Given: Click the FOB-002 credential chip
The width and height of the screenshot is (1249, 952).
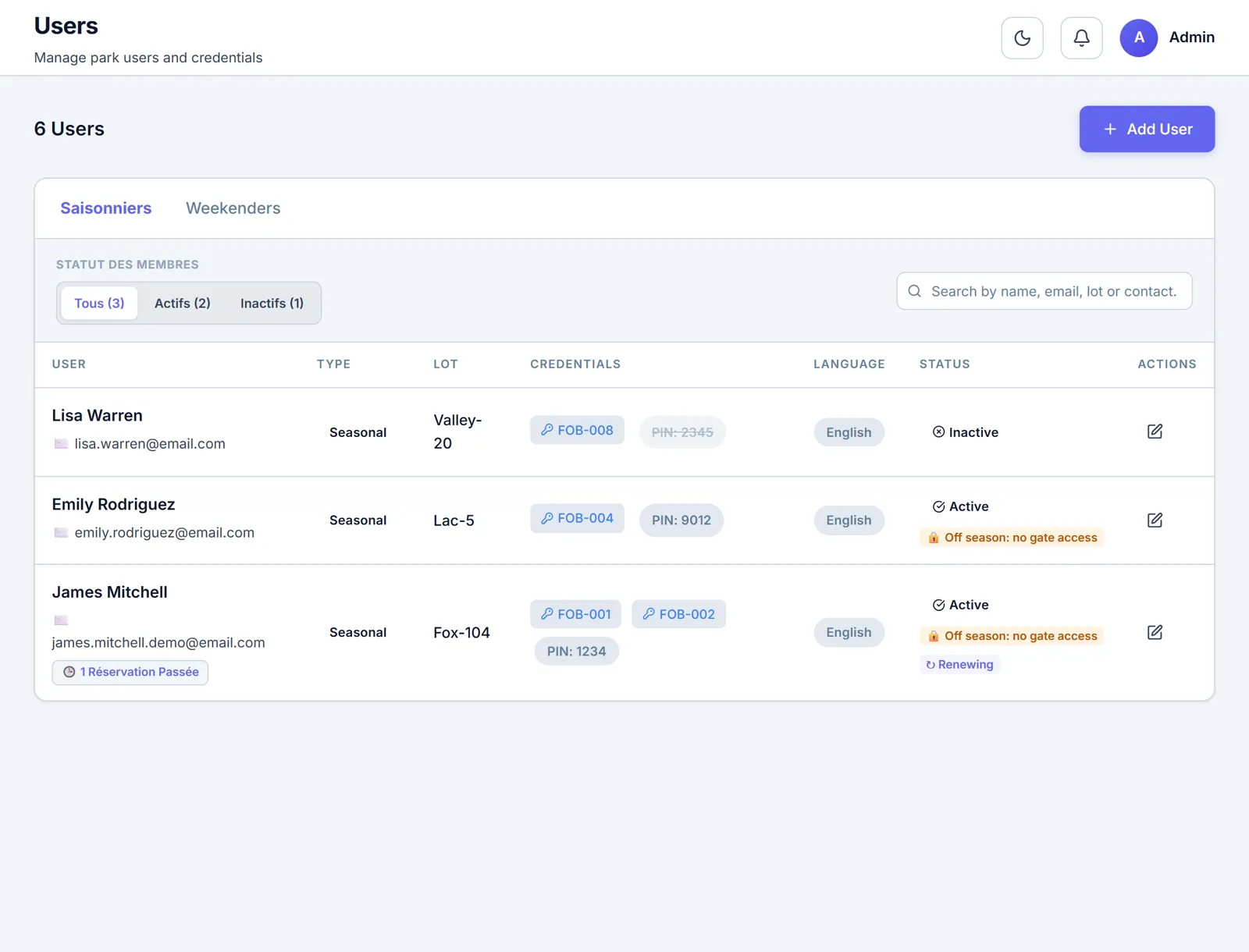Looking at the screenshot, I should point(678,614).
